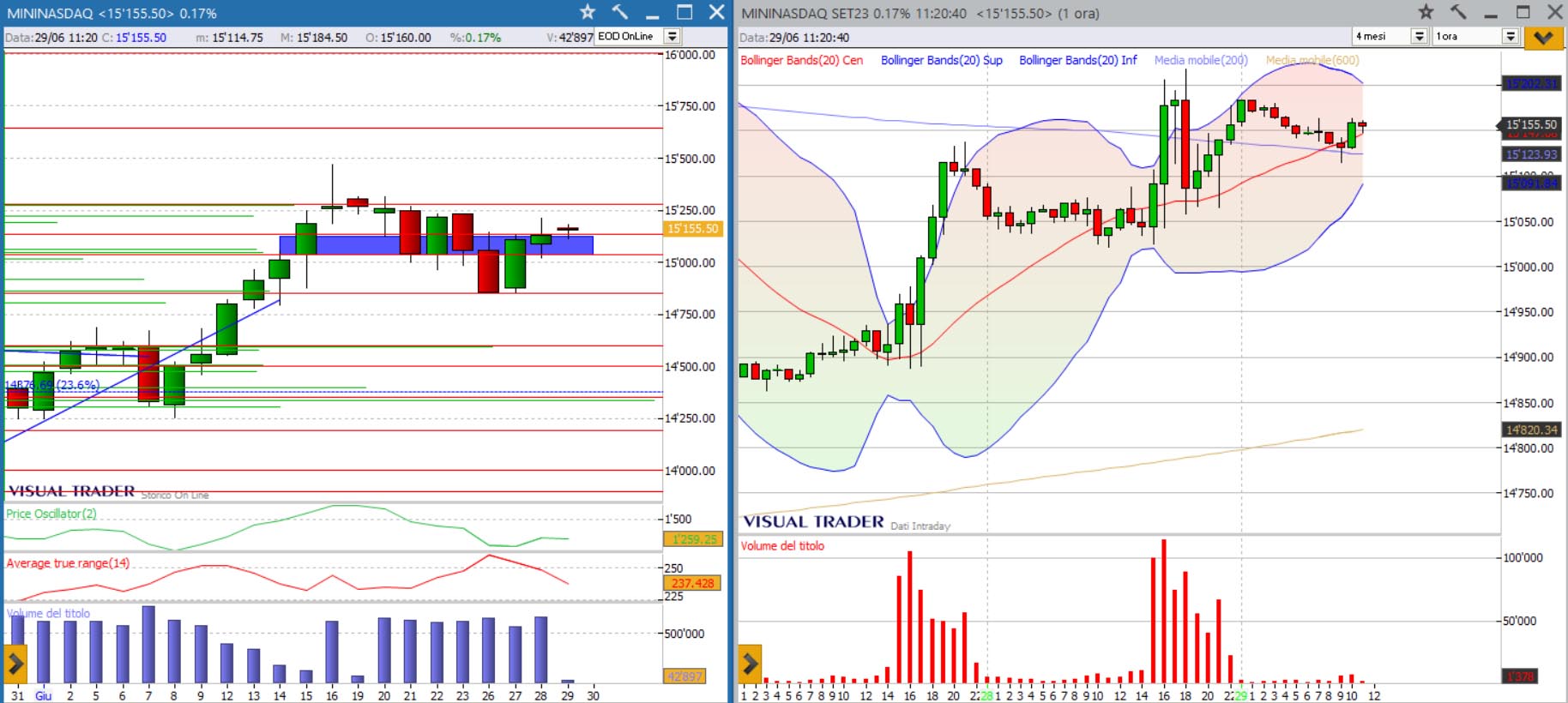Screen dimensions: 1568x703
Task: Open the 1 ora timeframe dropdown
Action: pyautogui.click(x=1475, y=36)
